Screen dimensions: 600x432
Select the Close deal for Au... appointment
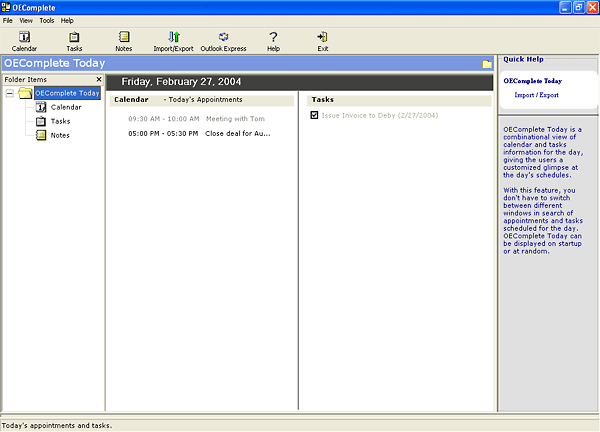(238, 134)
